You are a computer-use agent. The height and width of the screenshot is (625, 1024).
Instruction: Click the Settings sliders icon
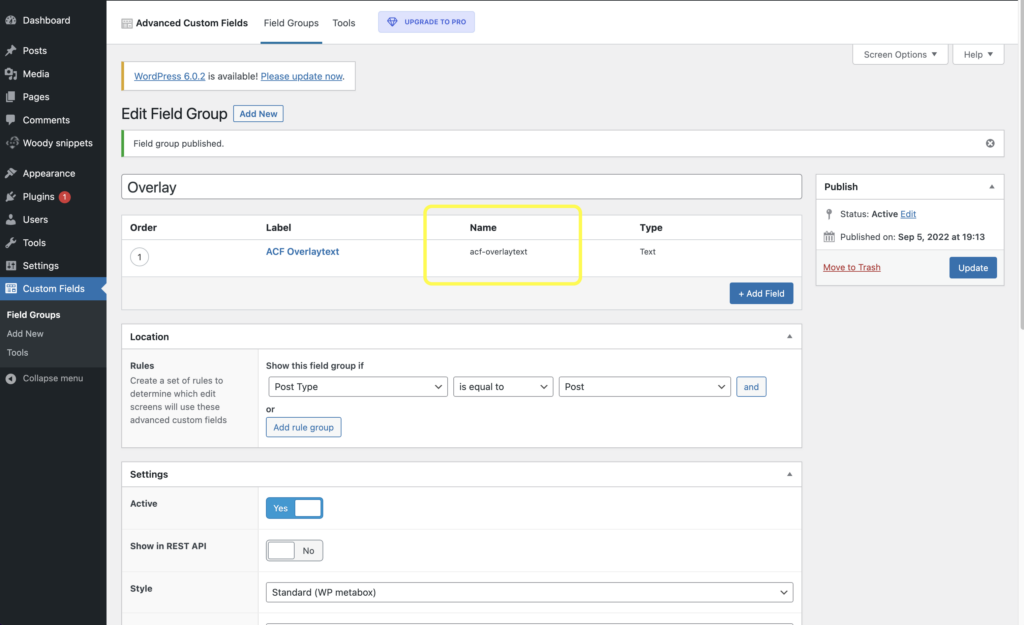(10, 266)
